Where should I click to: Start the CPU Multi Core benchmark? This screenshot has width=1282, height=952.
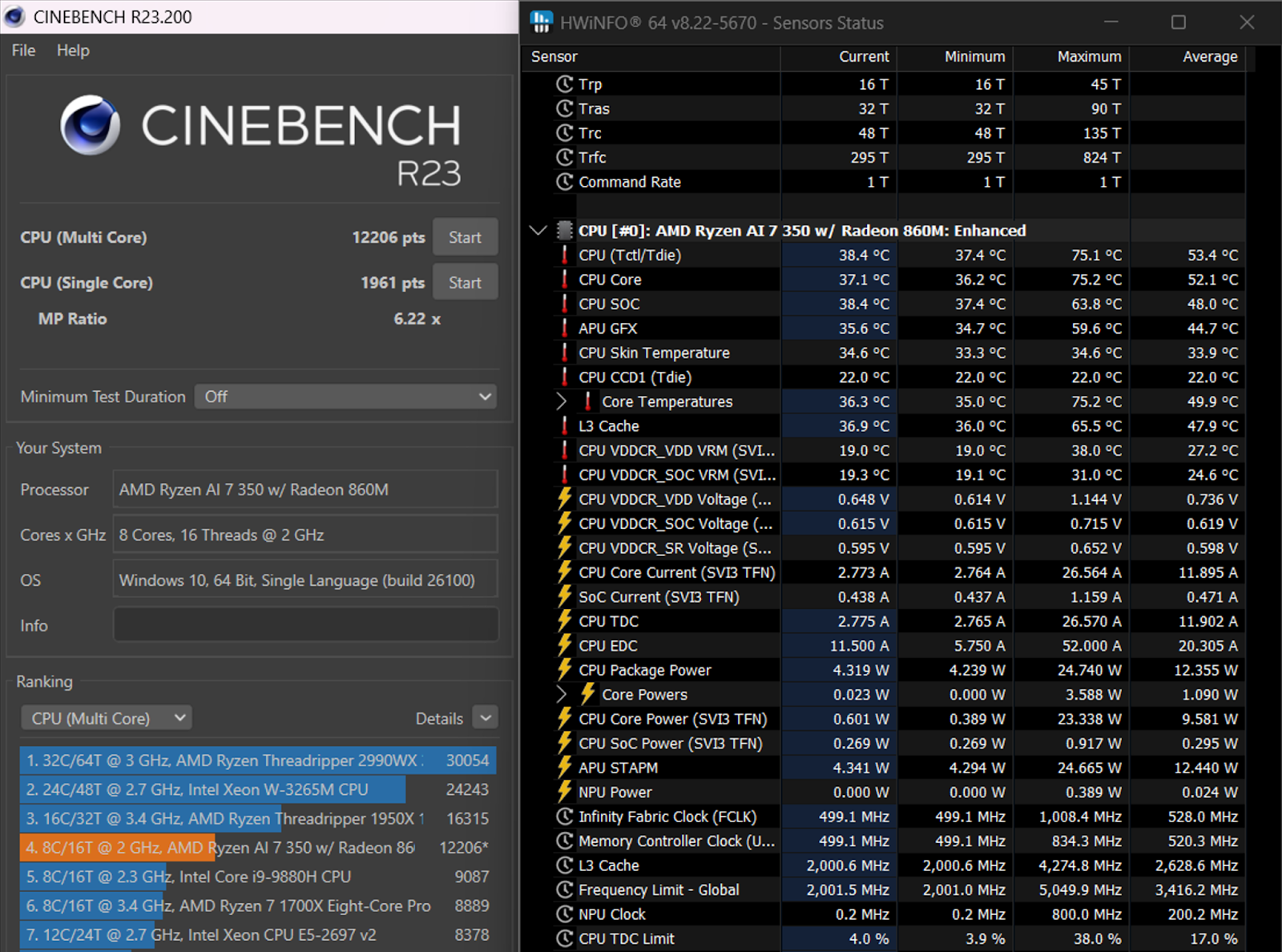pos(465,237)
